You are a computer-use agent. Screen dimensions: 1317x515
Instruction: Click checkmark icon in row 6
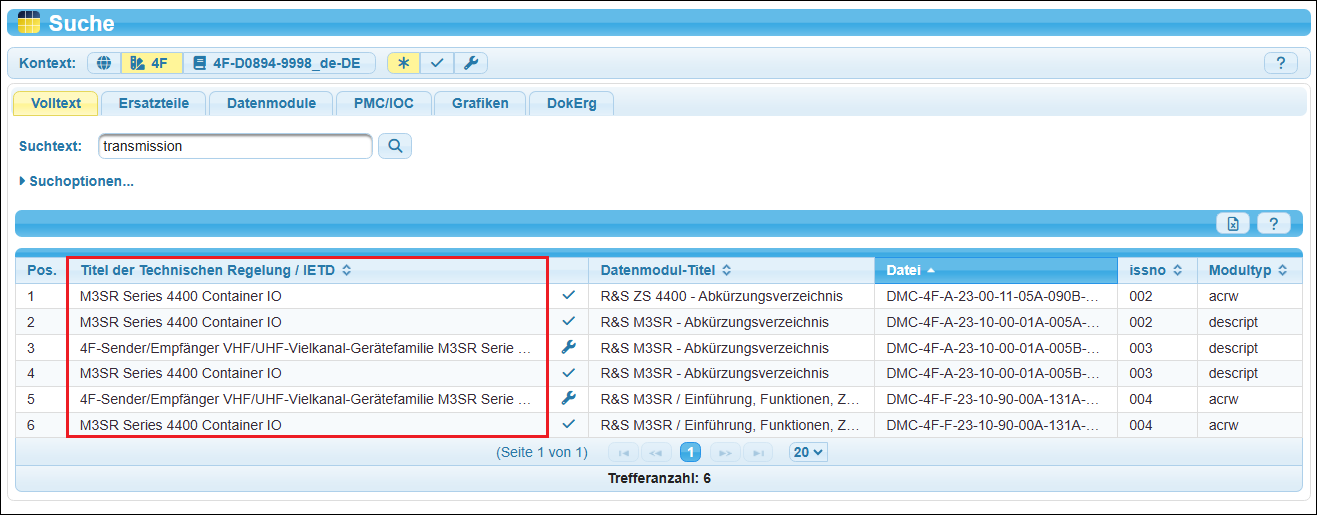pos(569,424)
